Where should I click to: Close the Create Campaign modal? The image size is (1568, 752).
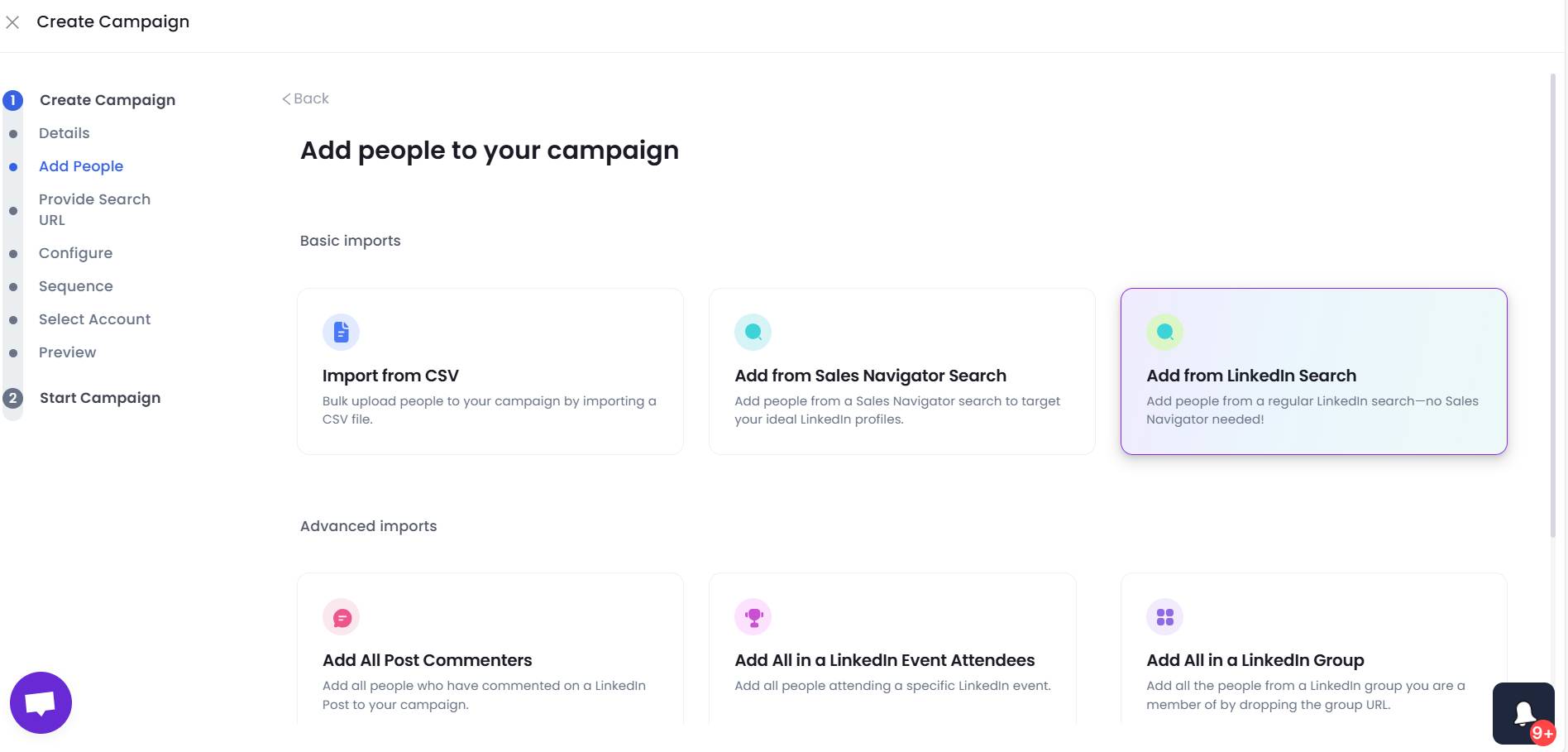click(12, 22)
